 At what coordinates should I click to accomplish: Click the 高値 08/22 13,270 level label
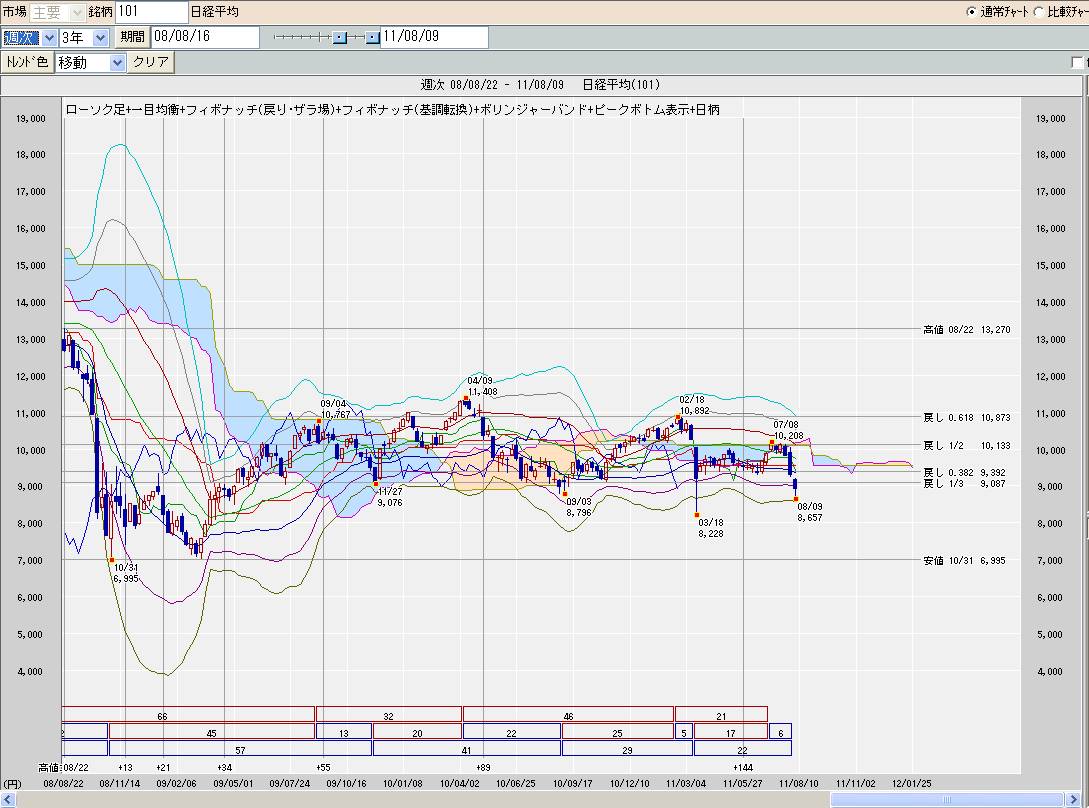pyautogui.click(x=967, y=330)
